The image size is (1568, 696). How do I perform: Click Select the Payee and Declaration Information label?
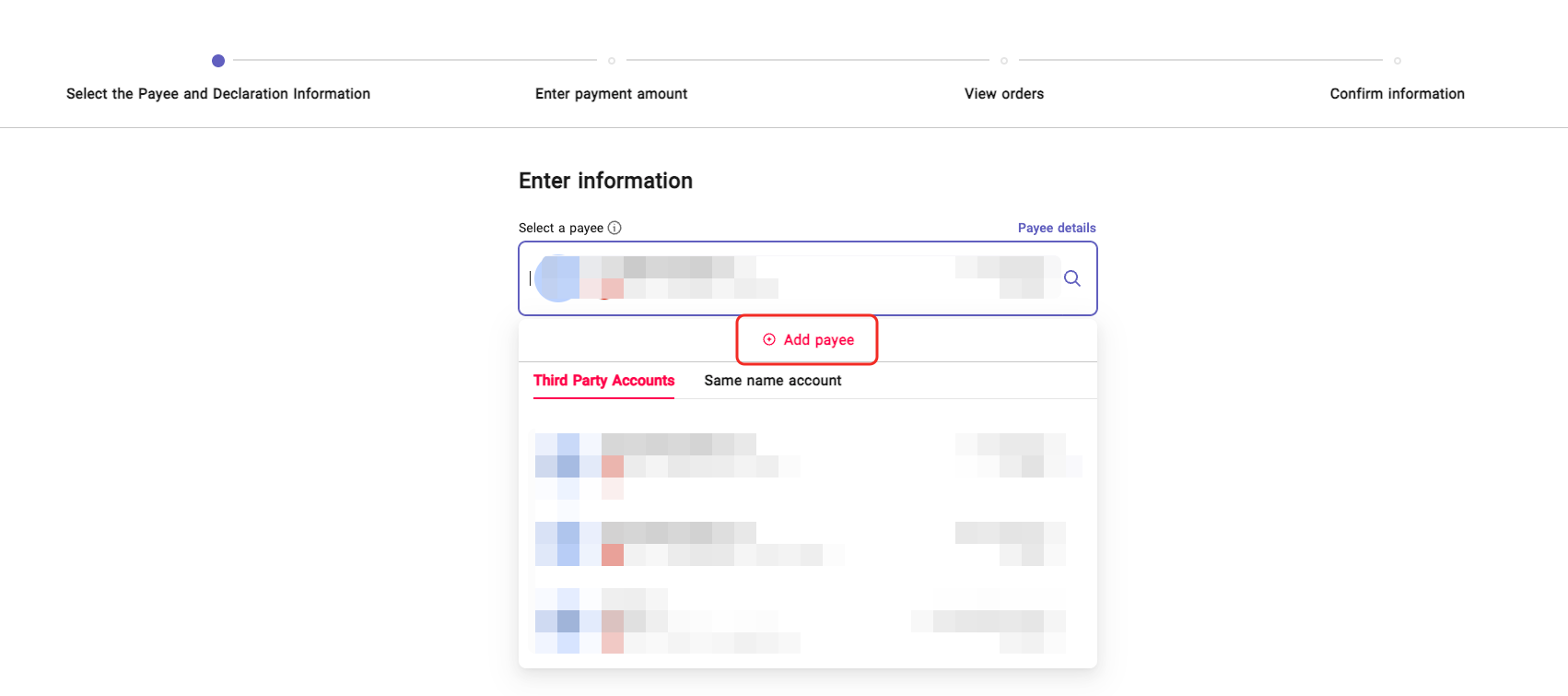coord(218,94)
